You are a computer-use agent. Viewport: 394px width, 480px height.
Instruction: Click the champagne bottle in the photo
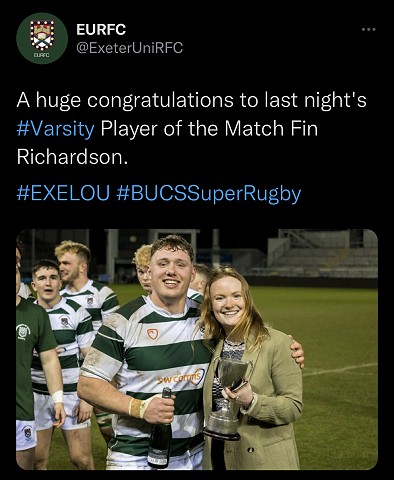(x=161, y=428)
